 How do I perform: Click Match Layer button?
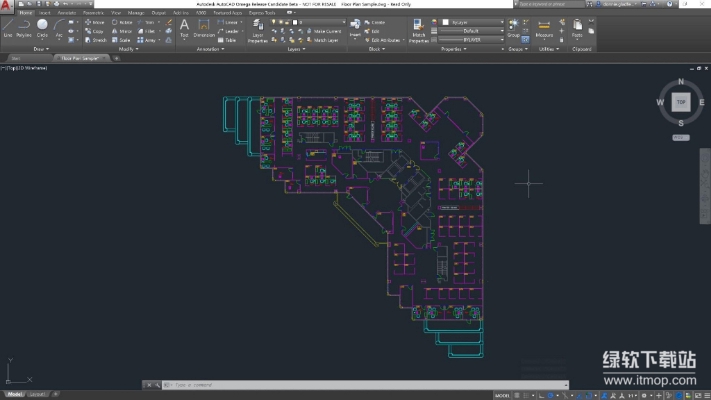click(x=322, y=40)
